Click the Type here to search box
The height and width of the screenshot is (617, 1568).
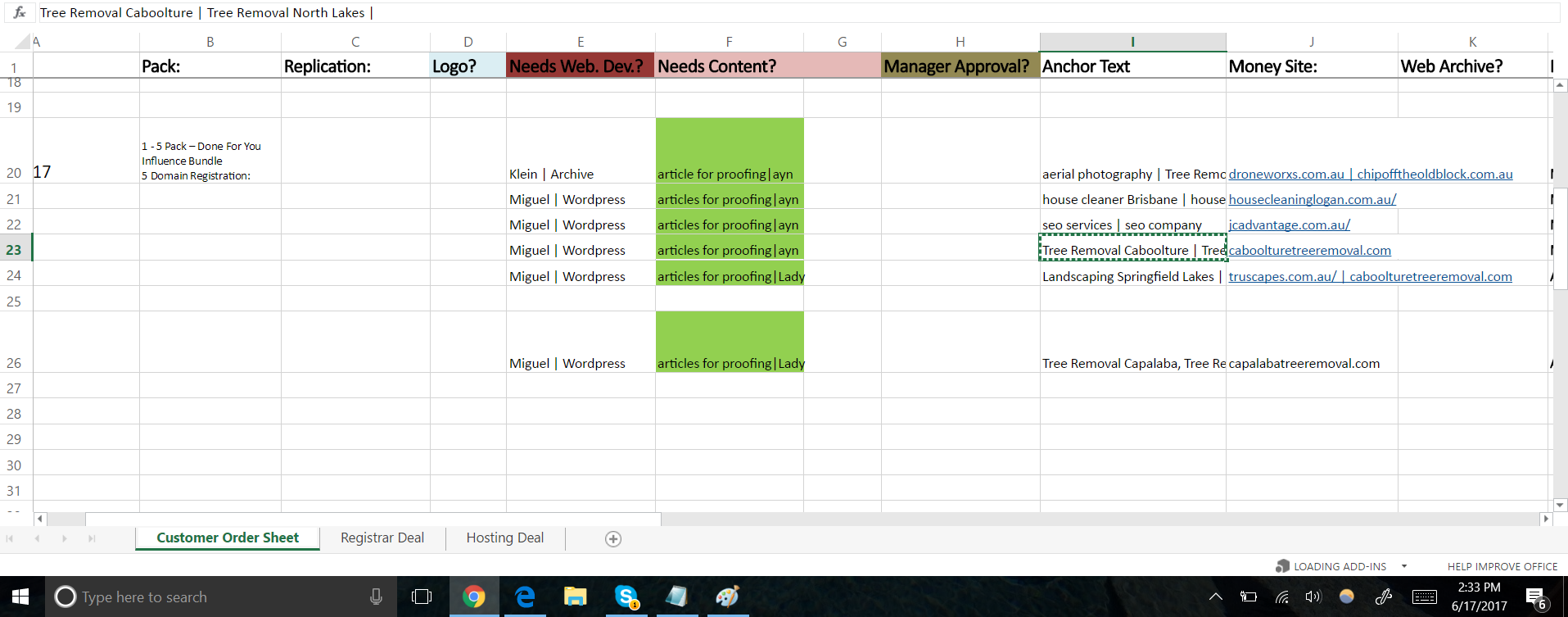click(213, 597)
